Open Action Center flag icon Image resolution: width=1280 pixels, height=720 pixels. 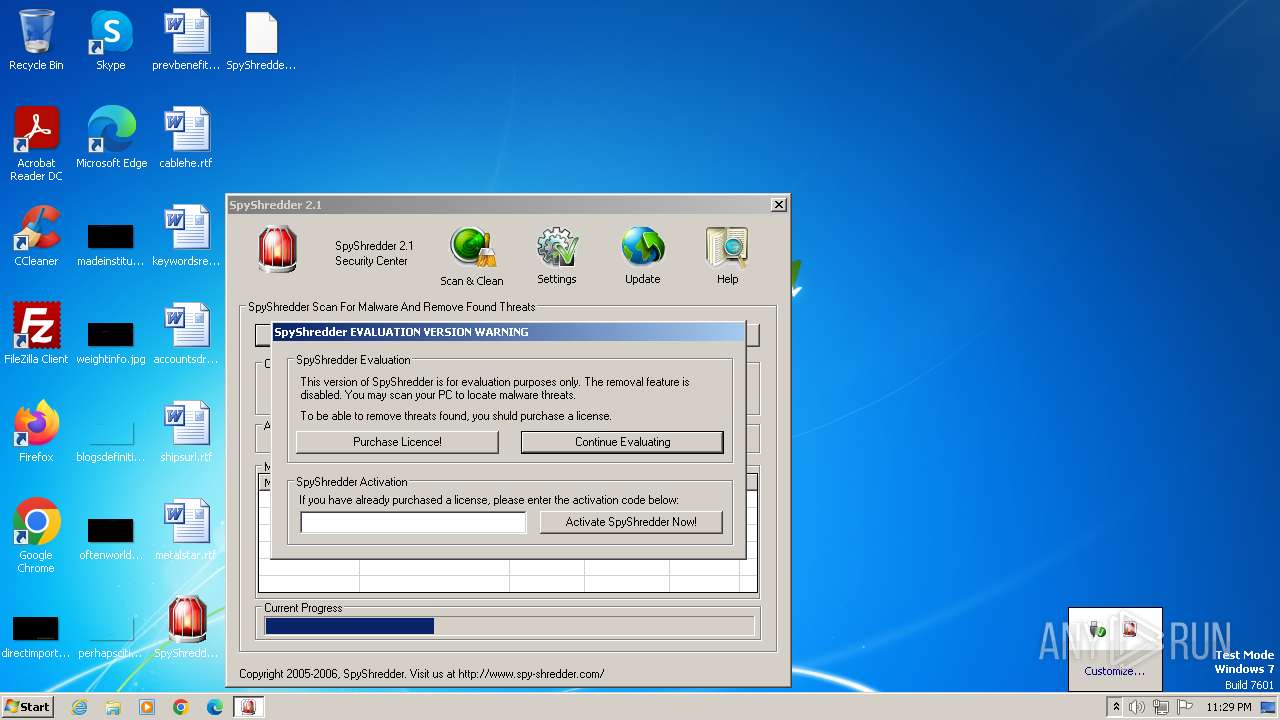pos(1185,707)
